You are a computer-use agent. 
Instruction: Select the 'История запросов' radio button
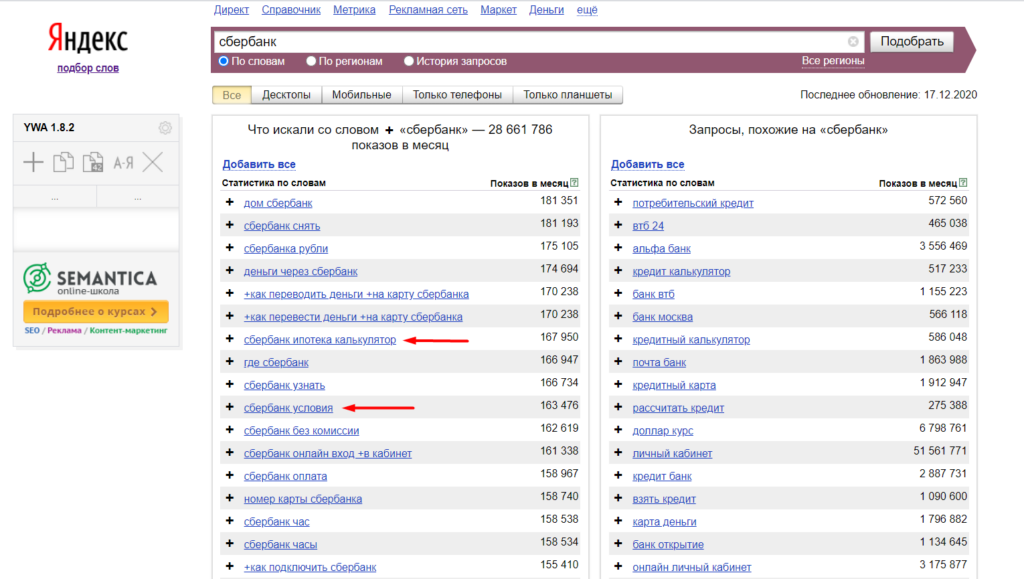[409, 61]
